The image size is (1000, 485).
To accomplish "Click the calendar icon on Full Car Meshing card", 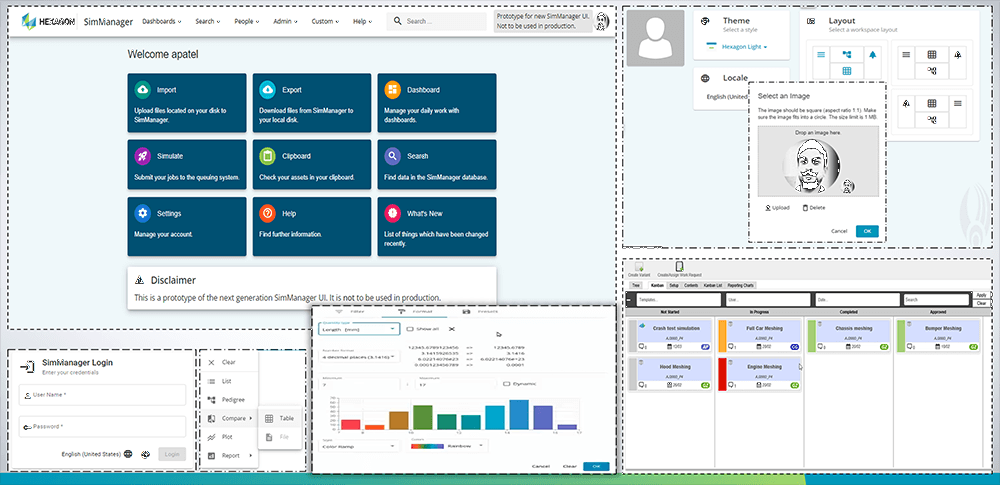I will tap(757, 347).
